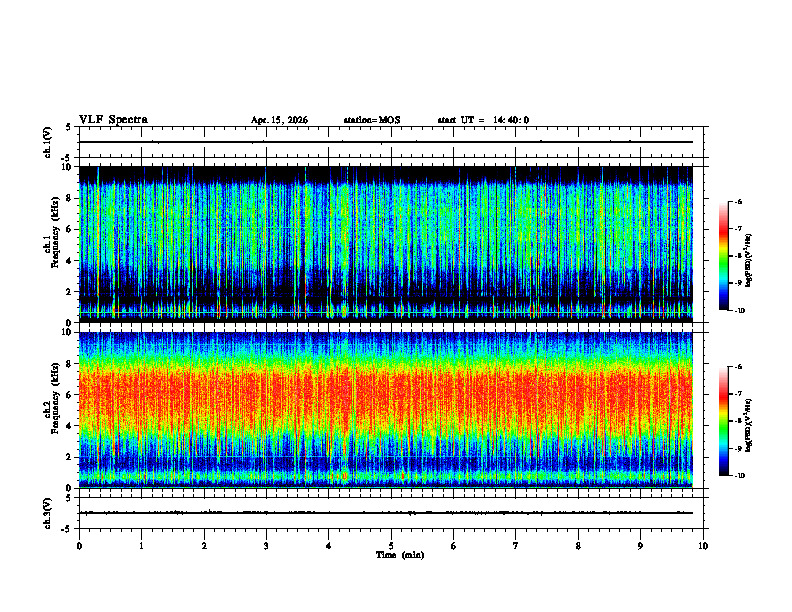Click the "9" minute tick label
This screenshot has height=612, width=792.
tap(640, 546)
